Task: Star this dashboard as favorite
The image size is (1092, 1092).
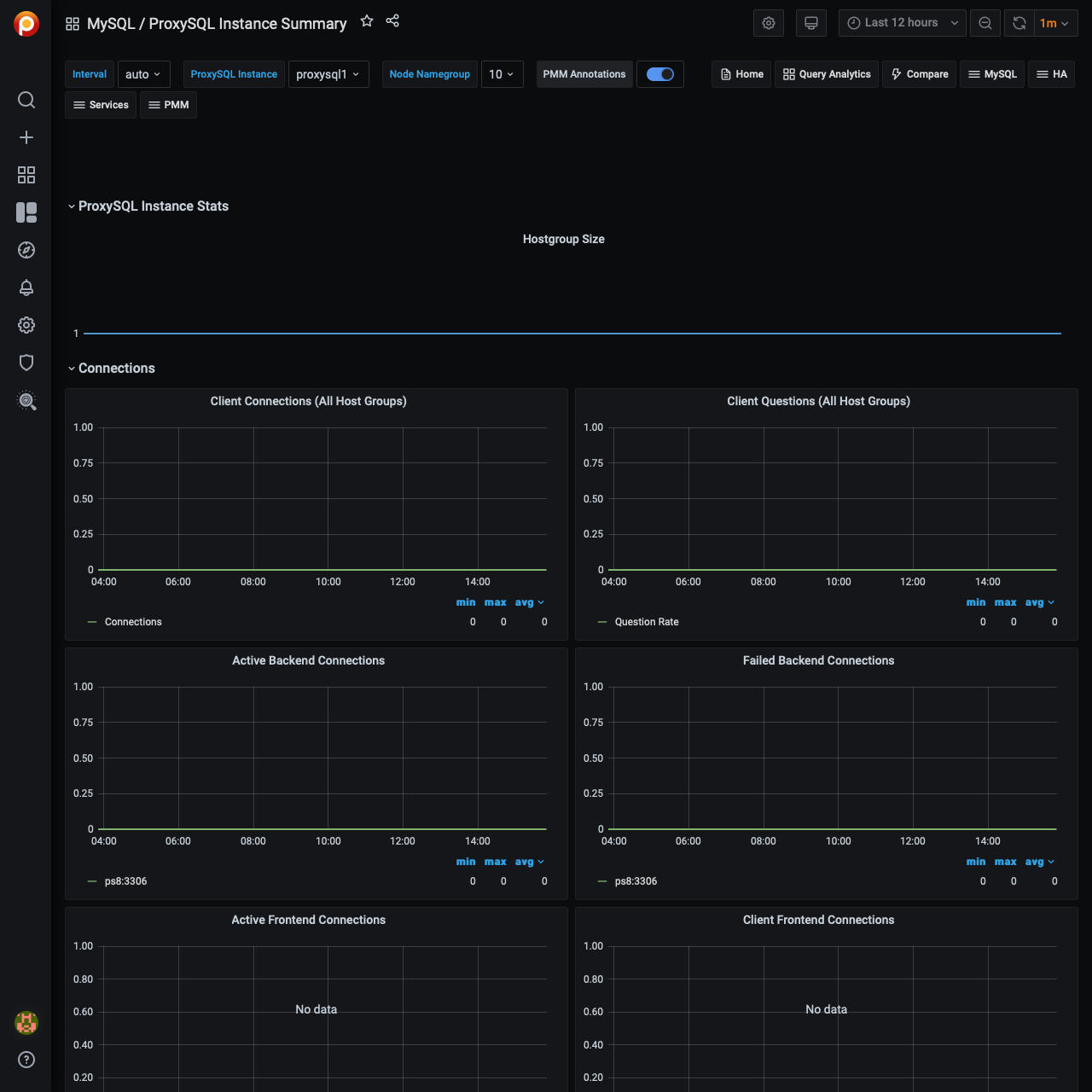Action: [x=367, y=21]
